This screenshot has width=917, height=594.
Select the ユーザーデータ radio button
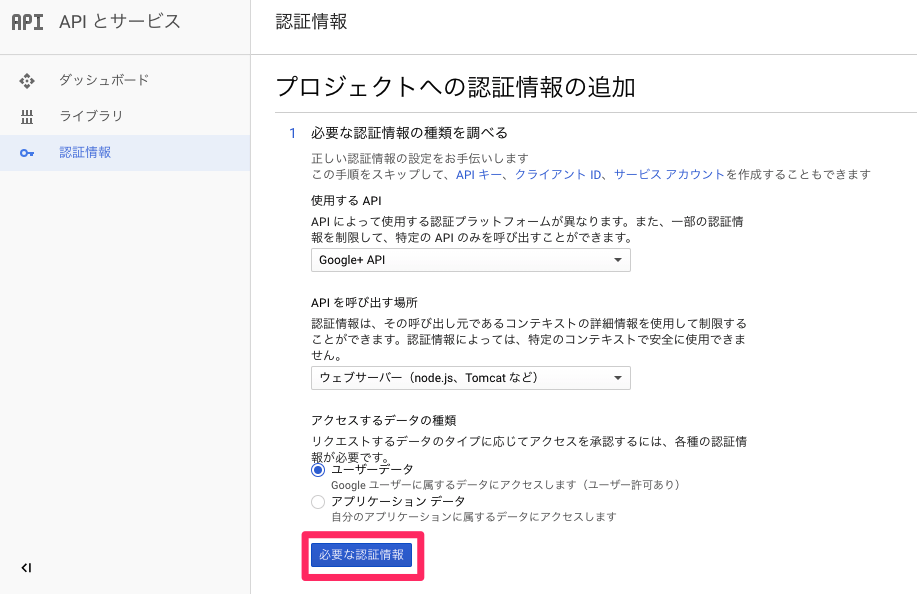pyautogui.click(x=318, y=469)
